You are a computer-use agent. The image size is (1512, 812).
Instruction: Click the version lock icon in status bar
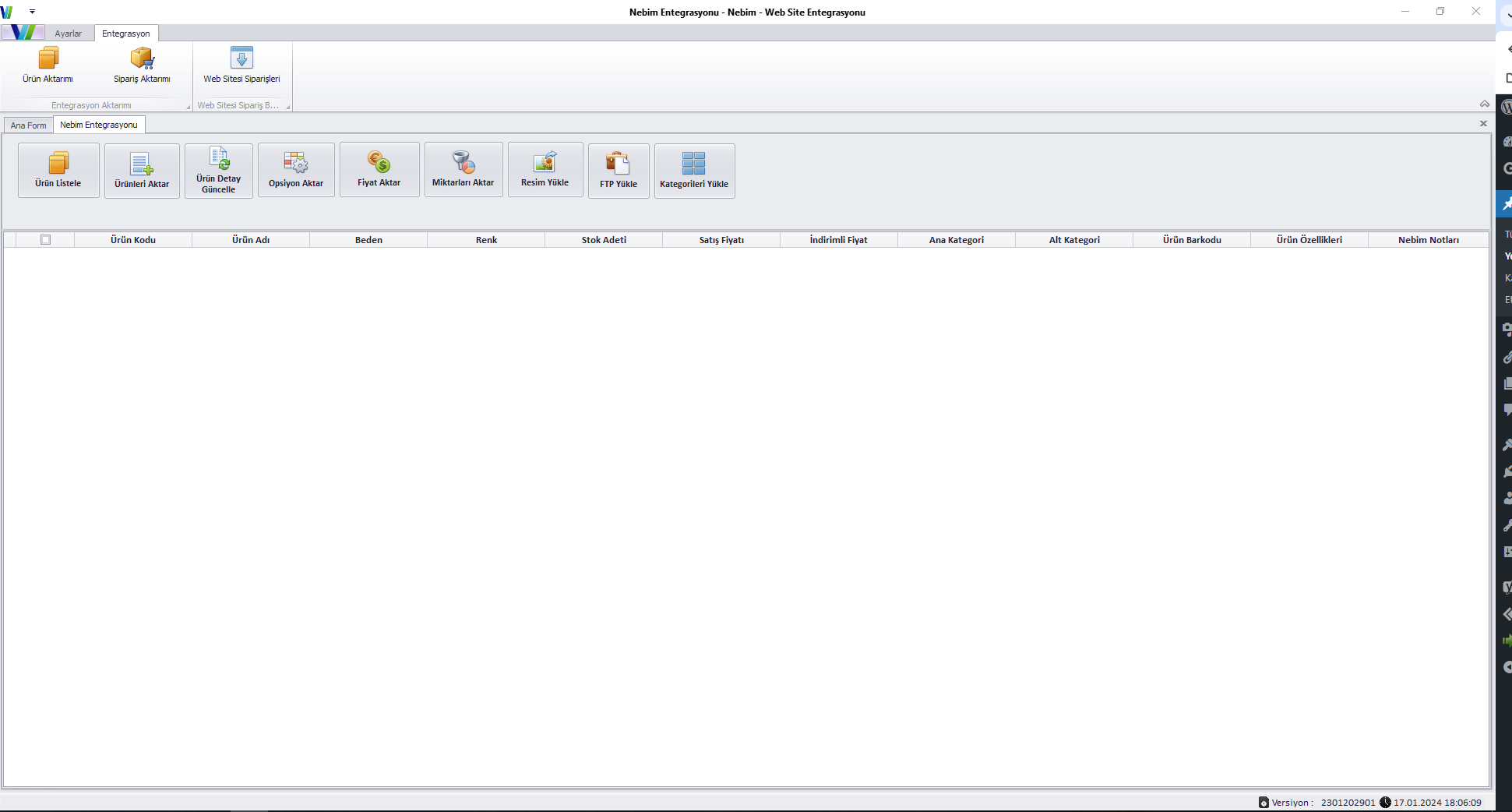[1264, 803]
